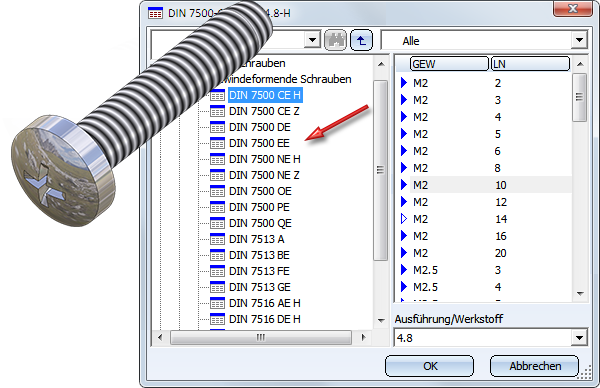Click hollow arrow of row M2 length 14
Screen dimensions: 600x388
(x=404, y=219)
